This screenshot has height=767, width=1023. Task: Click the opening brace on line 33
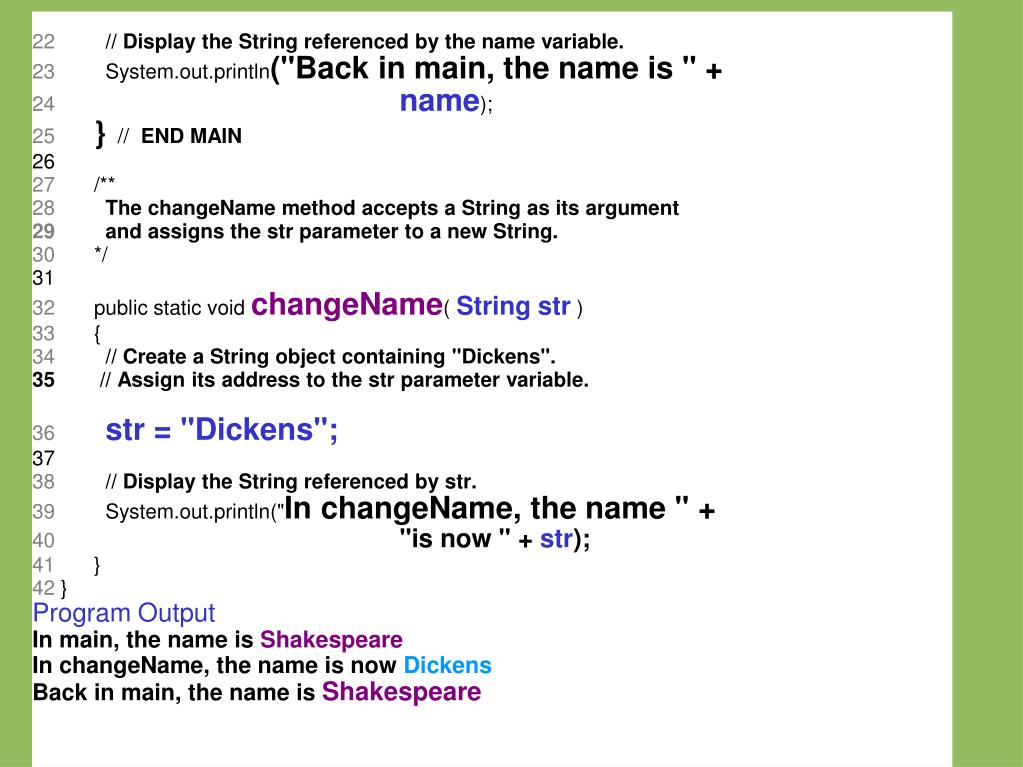pos(97,334)
